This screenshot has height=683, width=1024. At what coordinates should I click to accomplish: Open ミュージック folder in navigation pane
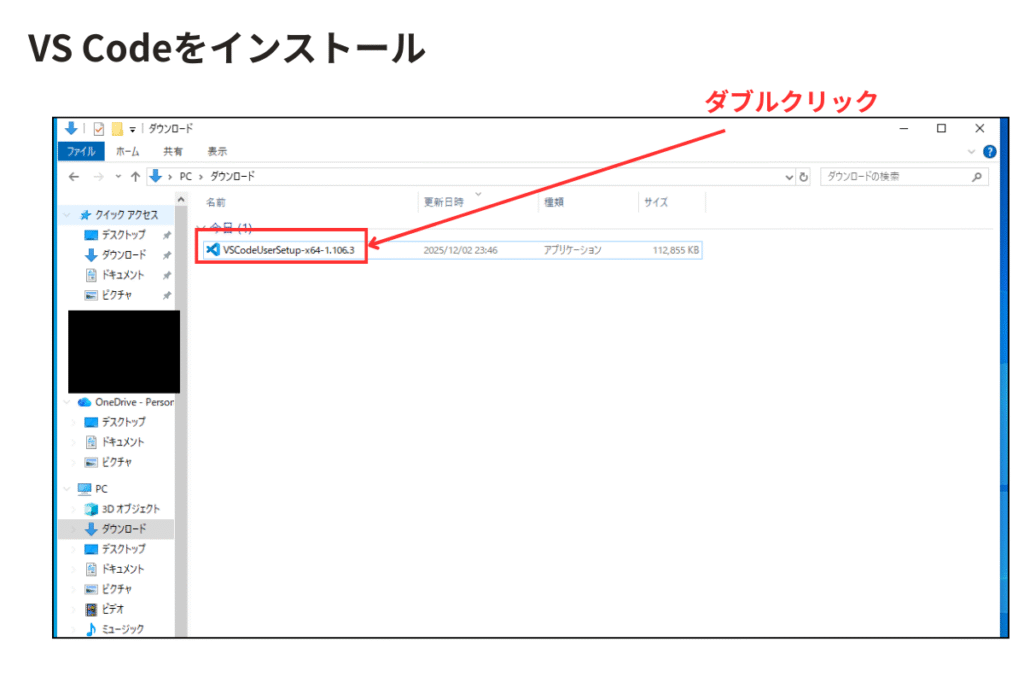(122, 629)
